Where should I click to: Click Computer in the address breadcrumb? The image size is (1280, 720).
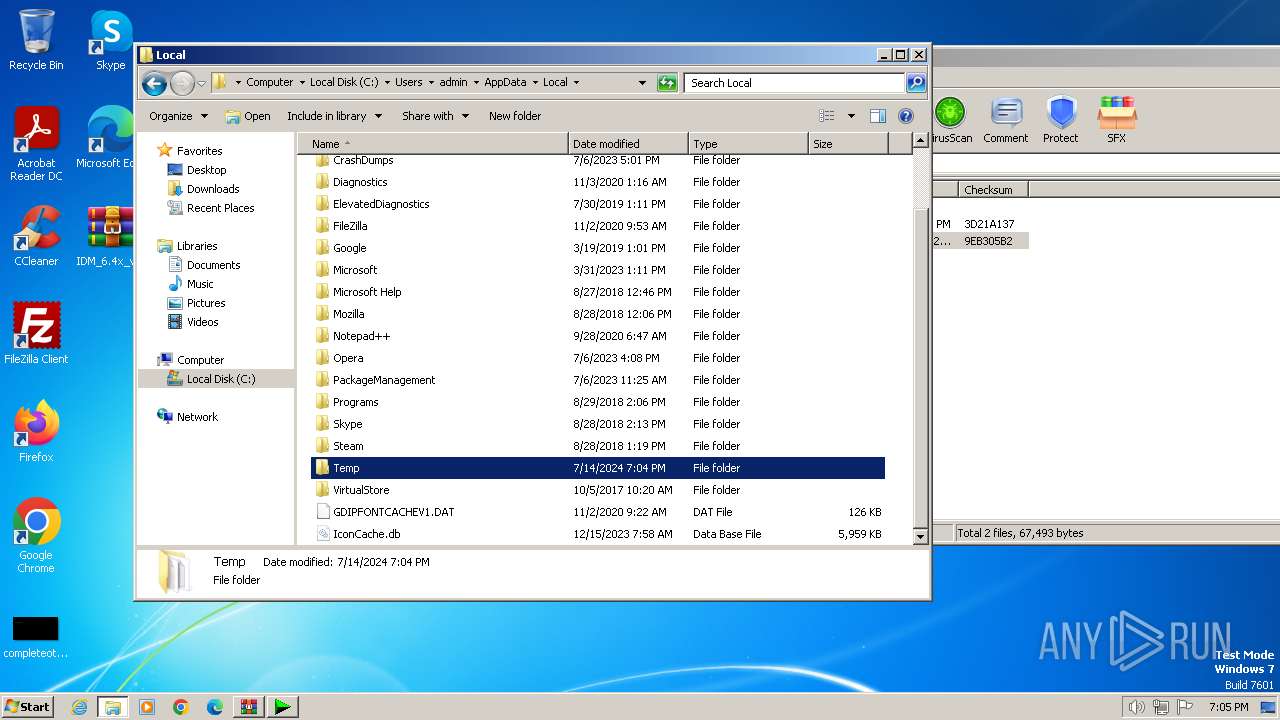270,83
